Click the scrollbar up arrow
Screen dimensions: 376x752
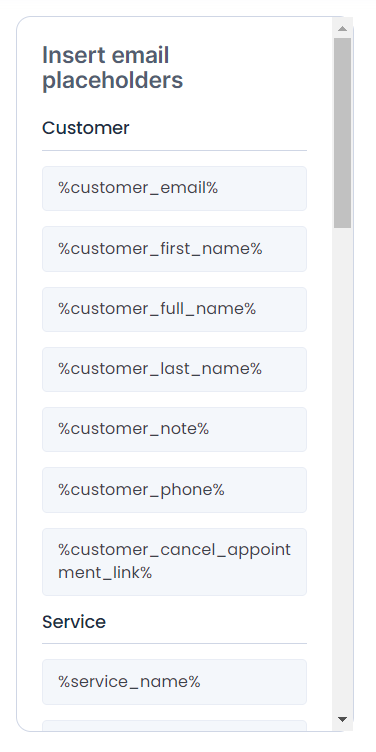(x=342, y=29)
